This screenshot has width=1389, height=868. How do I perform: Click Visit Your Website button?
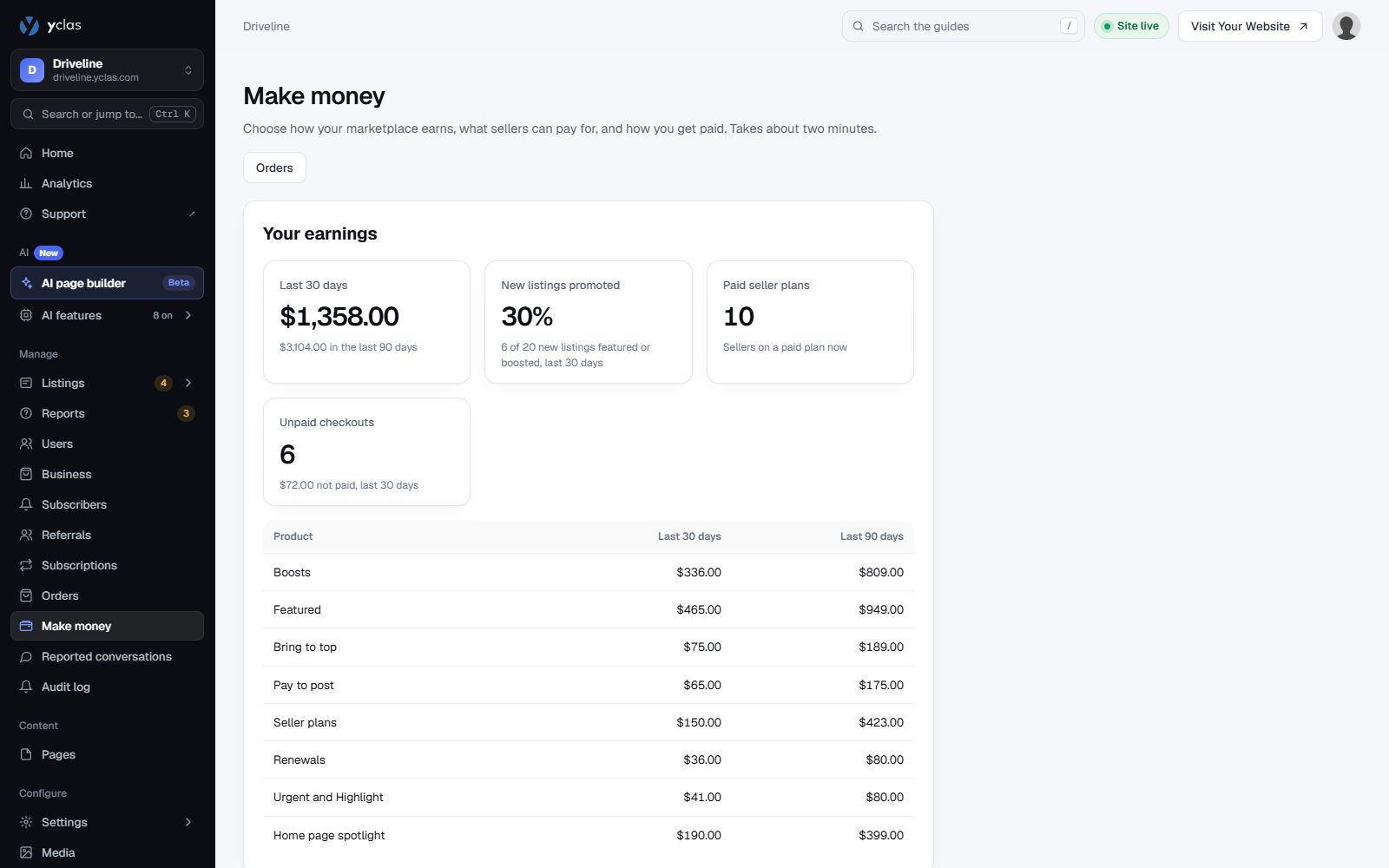point(1249,26)
